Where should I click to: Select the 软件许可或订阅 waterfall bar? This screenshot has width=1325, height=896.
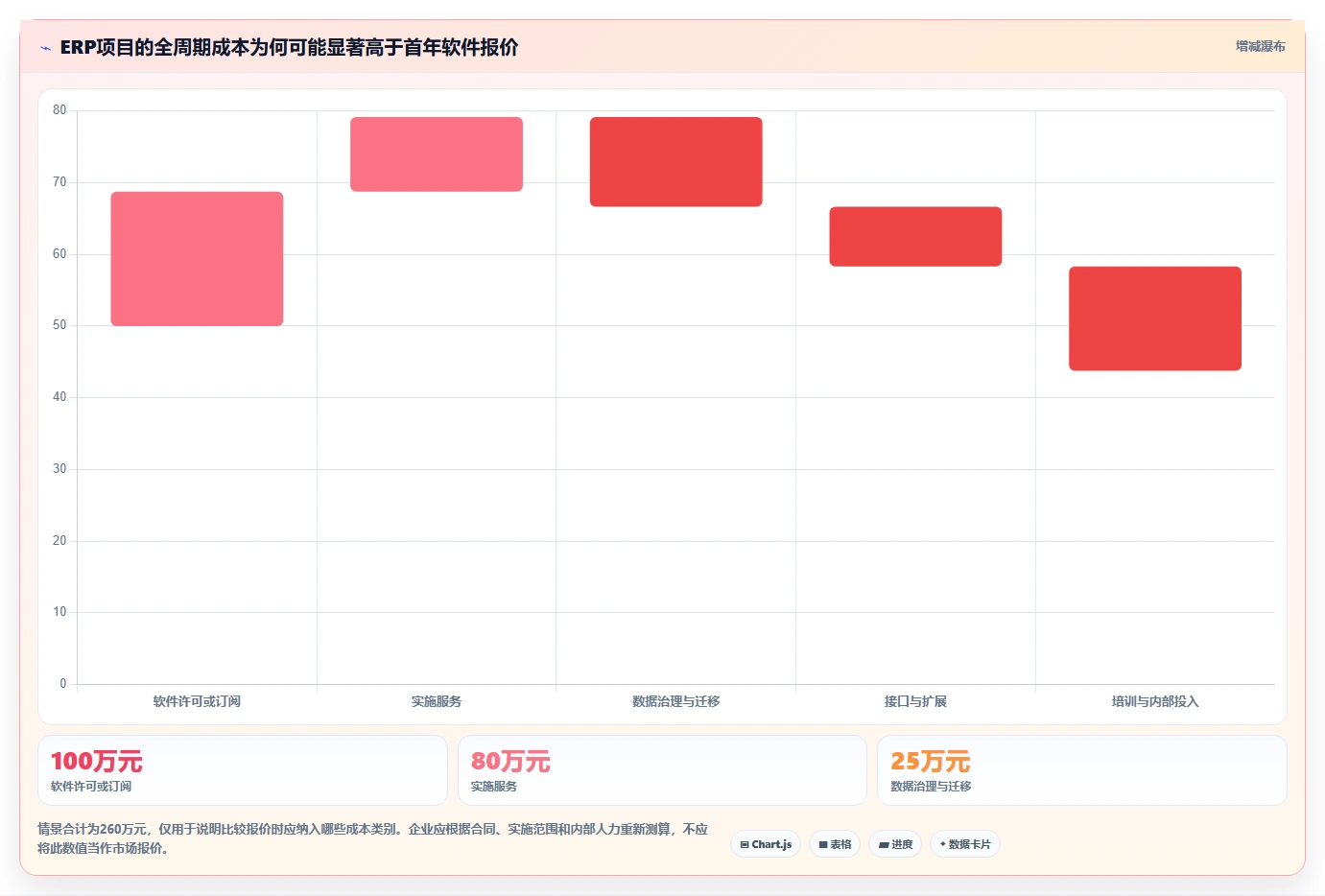coord(197,259)
